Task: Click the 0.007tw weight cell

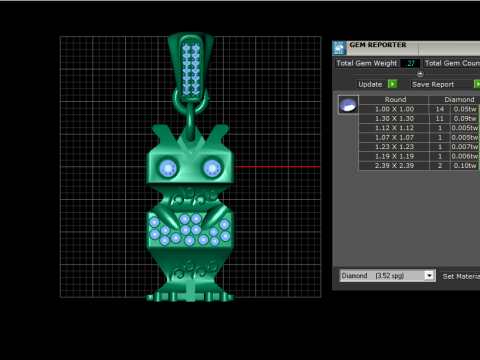Action: [x=465, y=147]
